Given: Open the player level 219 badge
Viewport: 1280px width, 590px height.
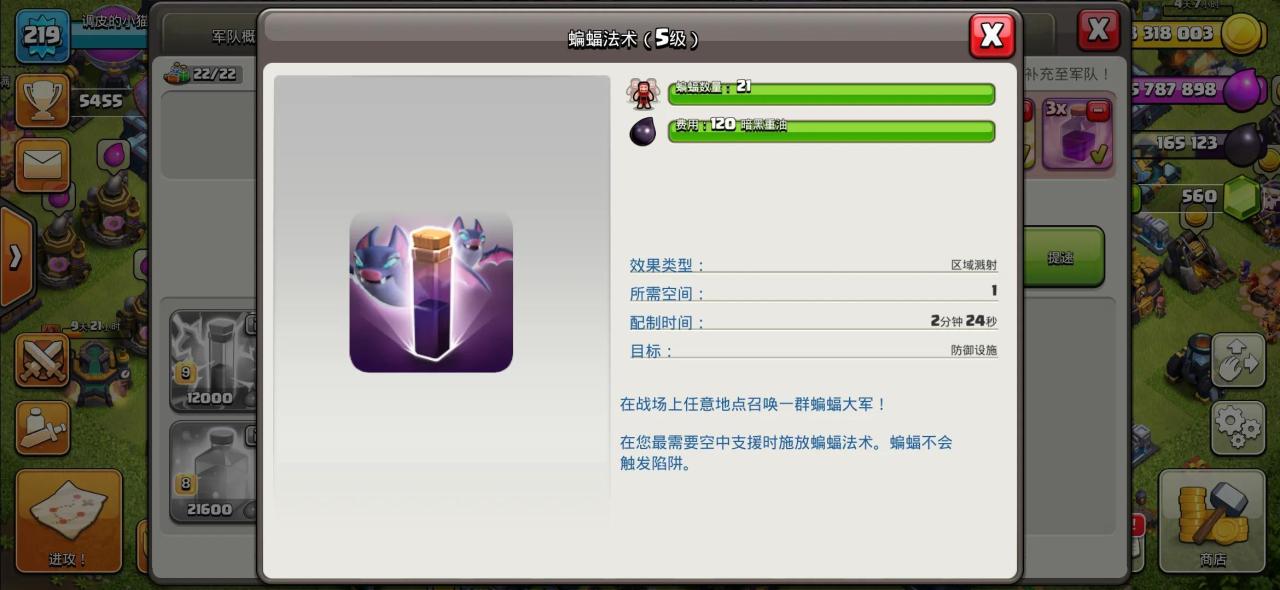Looking at the screenshot, I should [42, 37].
